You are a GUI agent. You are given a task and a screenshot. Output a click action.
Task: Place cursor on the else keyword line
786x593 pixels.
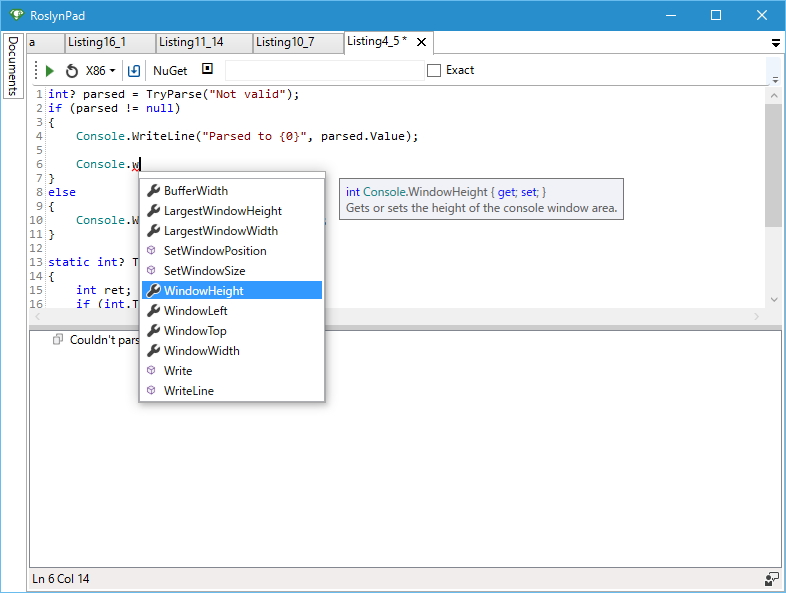pos(62,192)
